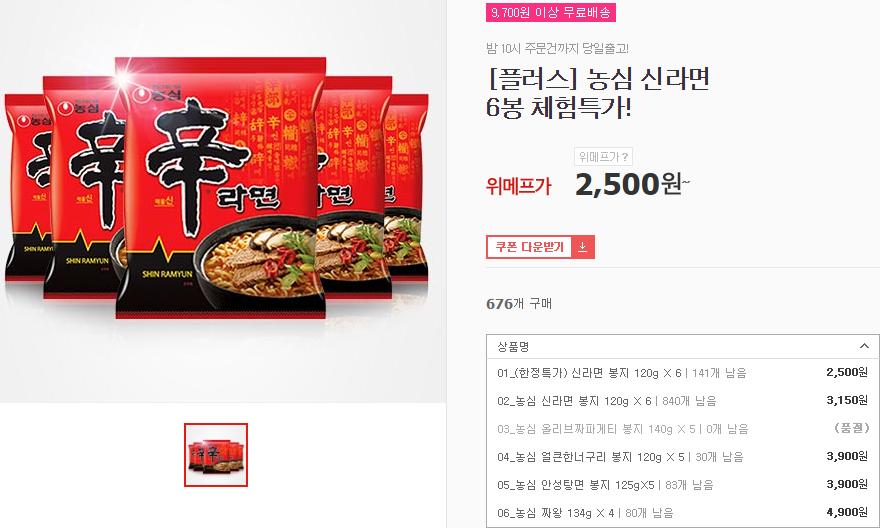Click the red 위메프가 label

click(x=519, y=186)
